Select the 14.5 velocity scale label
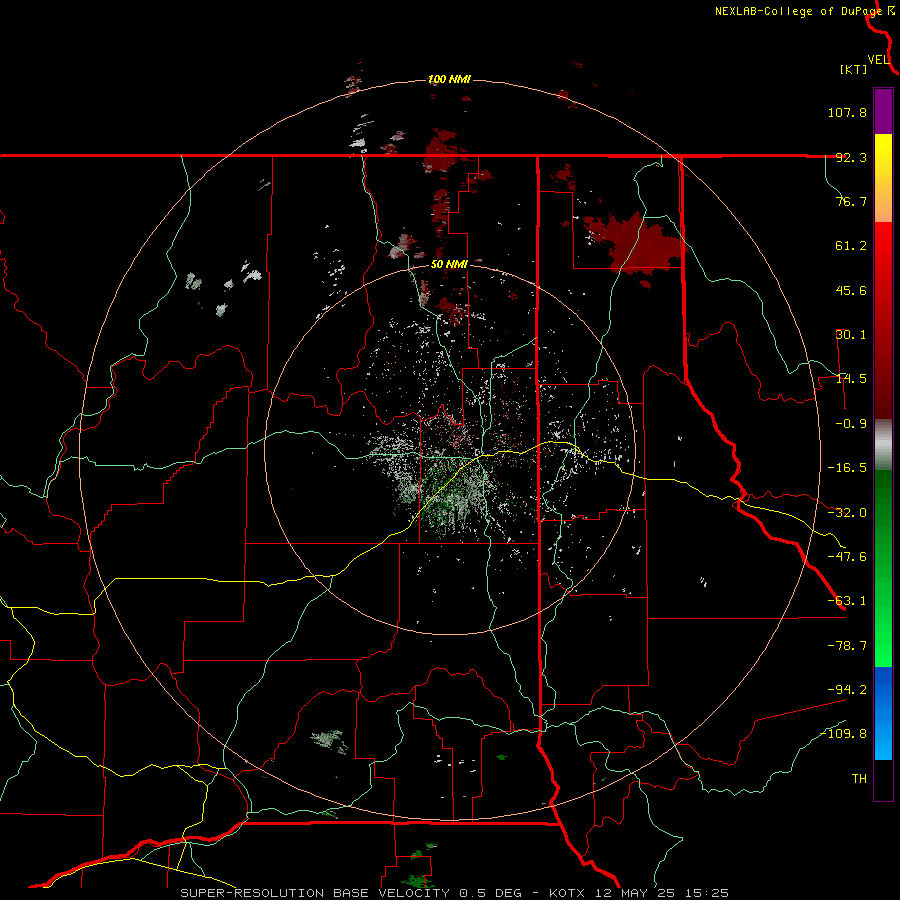The height and width of the screenshot is (900, 900). point(851,379)
